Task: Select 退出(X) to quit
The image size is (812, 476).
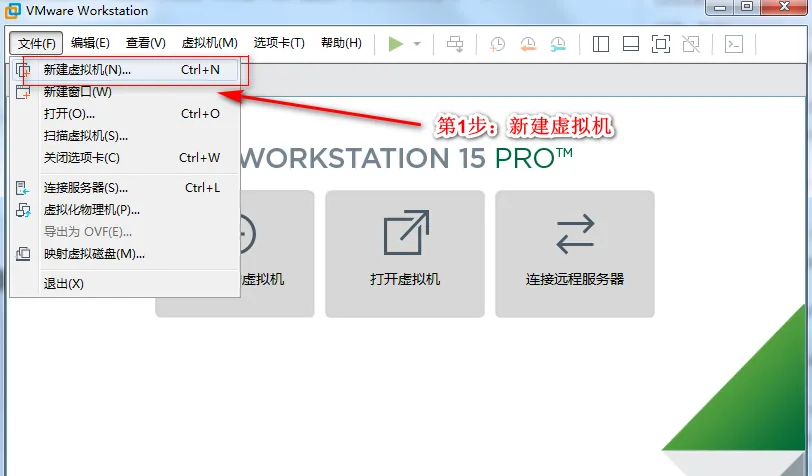Action: (125, 284)
